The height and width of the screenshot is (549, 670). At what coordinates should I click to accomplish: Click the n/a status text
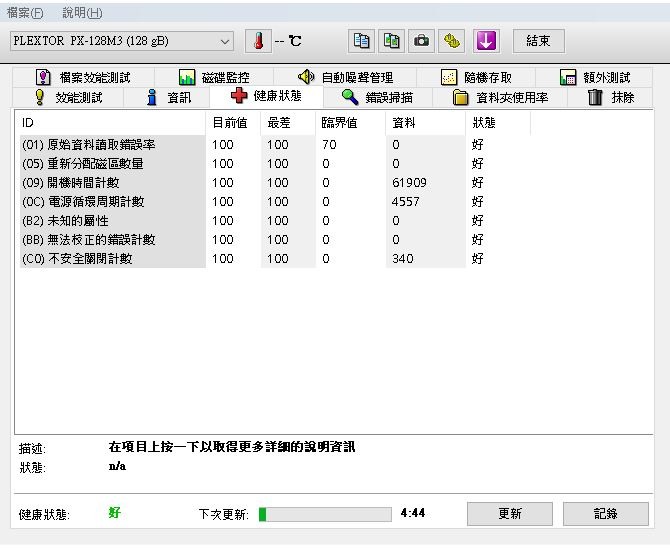[x=117, y=466]
